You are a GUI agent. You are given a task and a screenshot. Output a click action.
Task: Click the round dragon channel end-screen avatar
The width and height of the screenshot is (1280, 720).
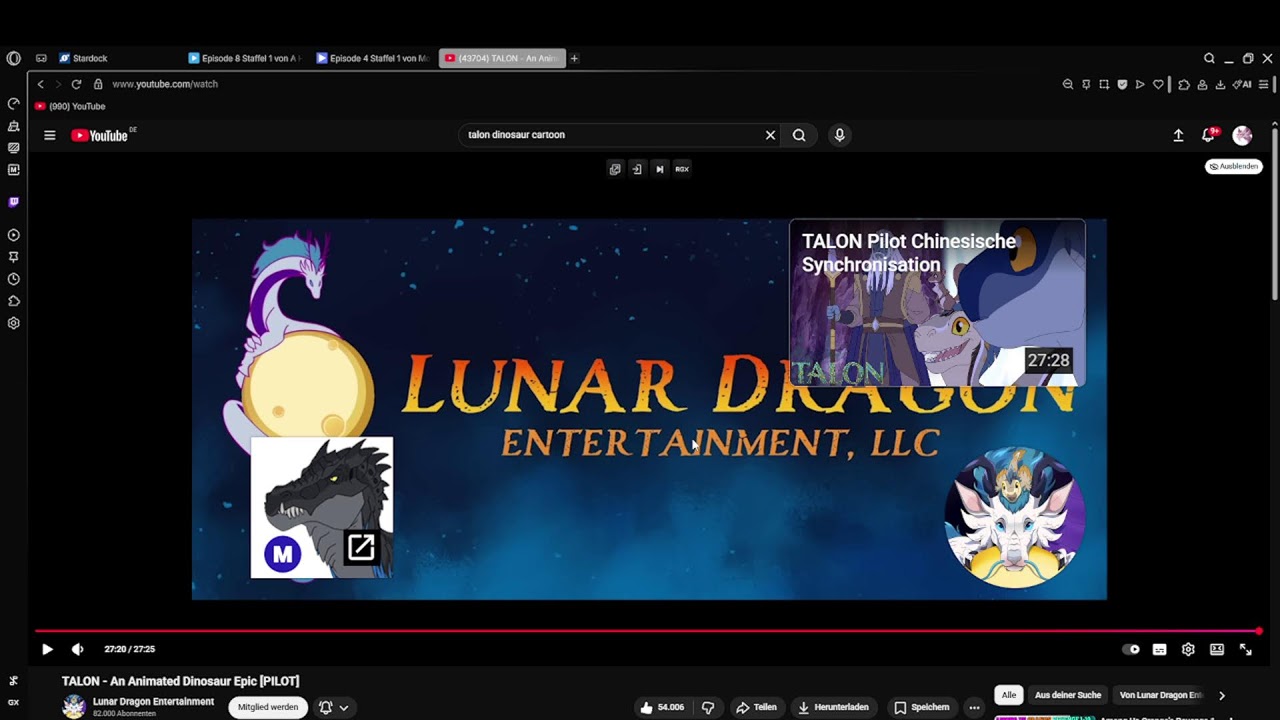point(1015,517)
